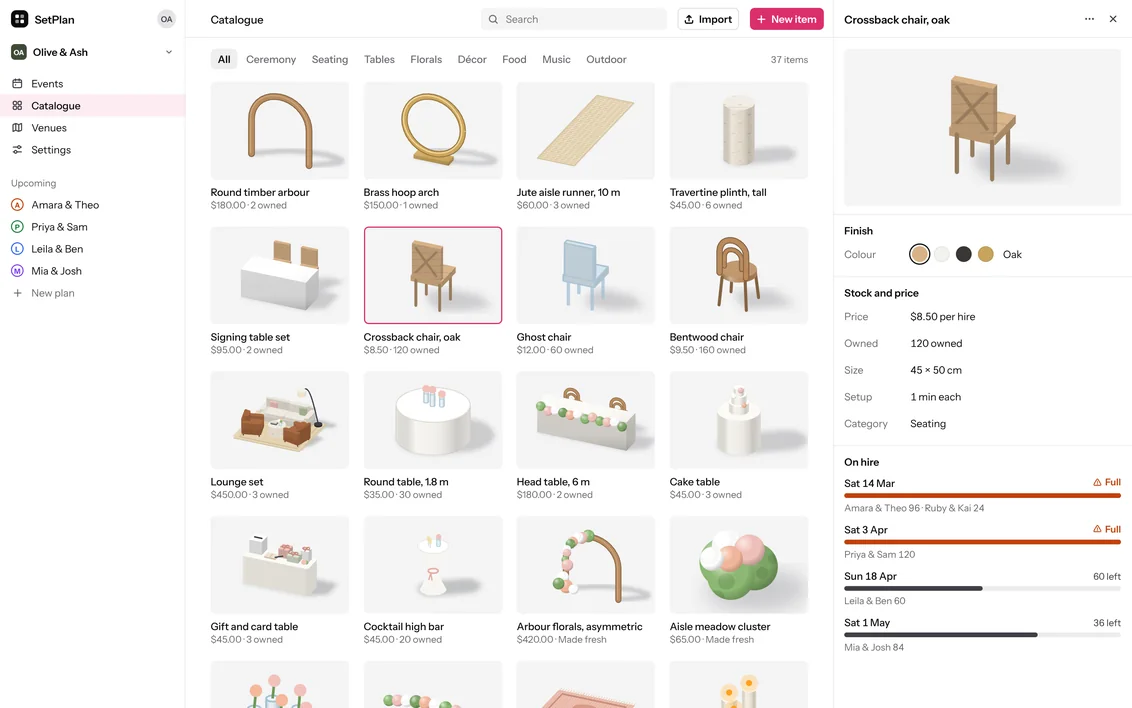This screenshot has width=1132, height=708.
Task: Click the '45 × 50 cm' size value
Action: [x=936, y=370]
